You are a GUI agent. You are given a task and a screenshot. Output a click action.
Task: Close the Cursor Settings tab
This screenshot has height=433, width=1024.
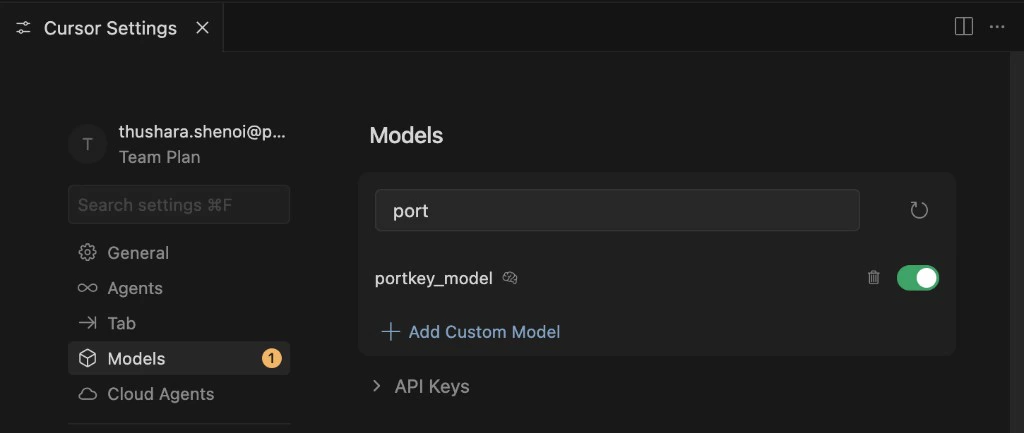202,28
